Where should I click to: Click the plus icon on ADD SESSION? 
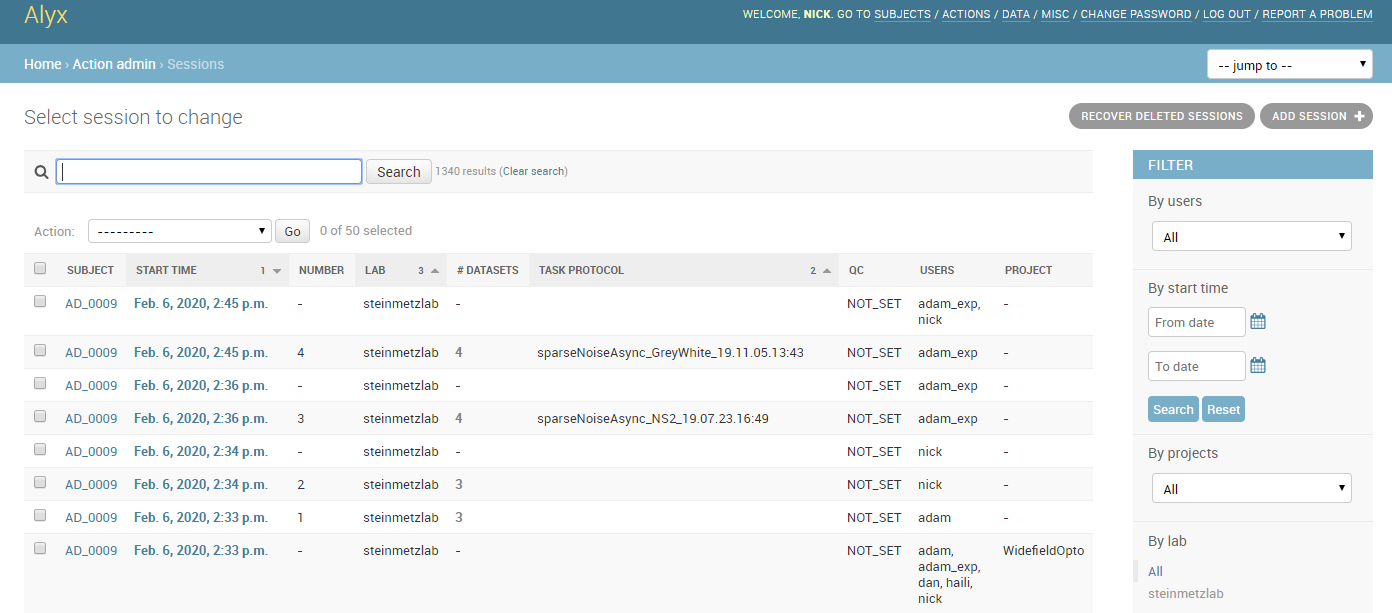point(1357,116)
